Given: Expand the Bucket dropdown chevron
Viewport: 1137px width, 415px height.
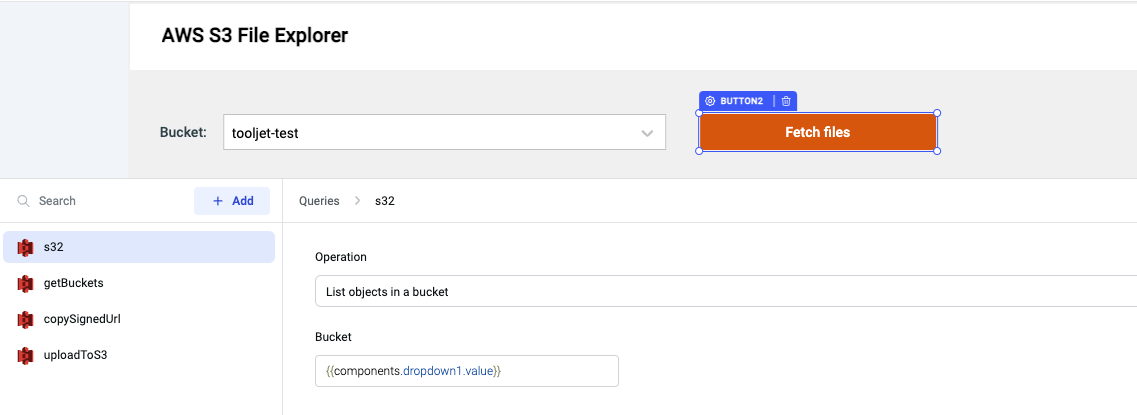Looking at the screenshot, I should tap(648, 133).
